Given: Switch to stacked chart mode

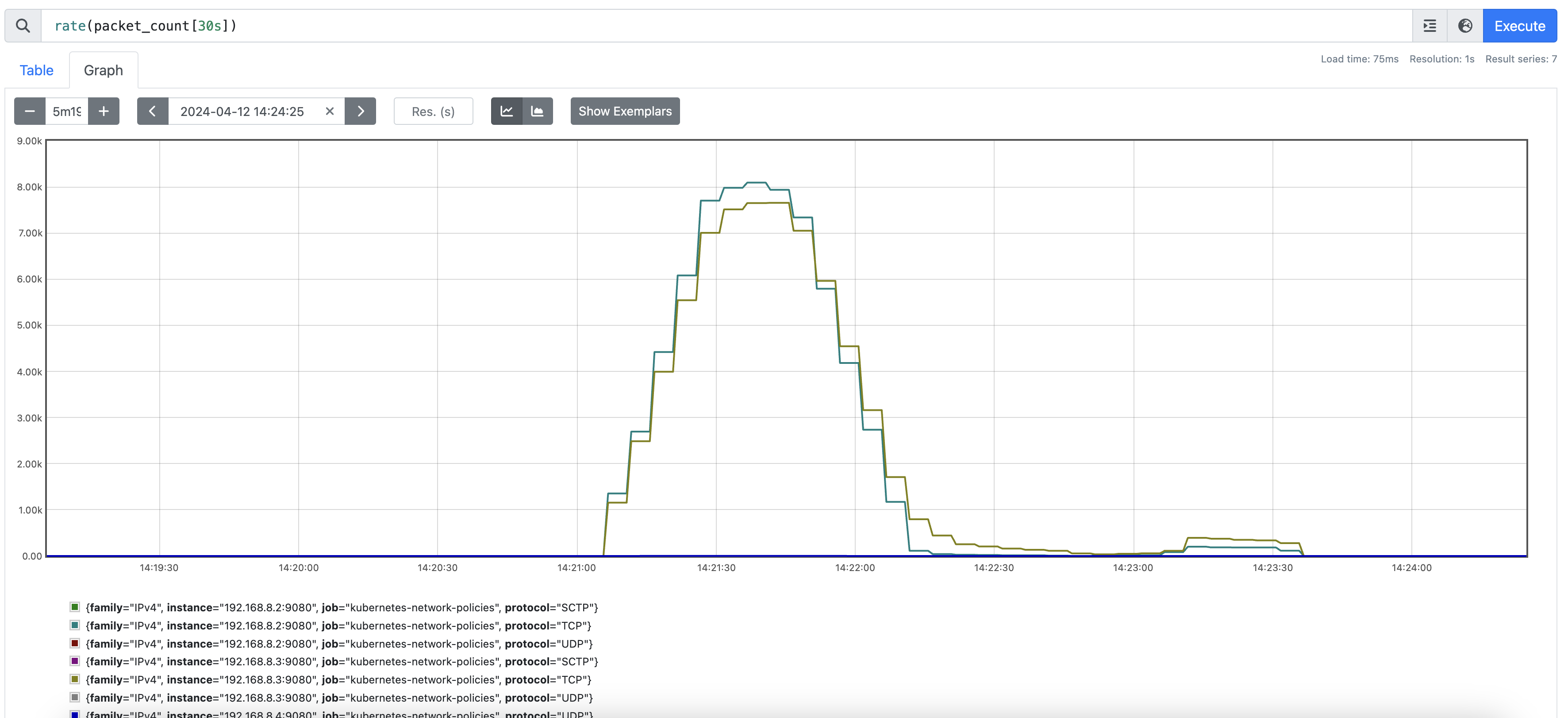Looking at the screenshot, I should (538, 111).
